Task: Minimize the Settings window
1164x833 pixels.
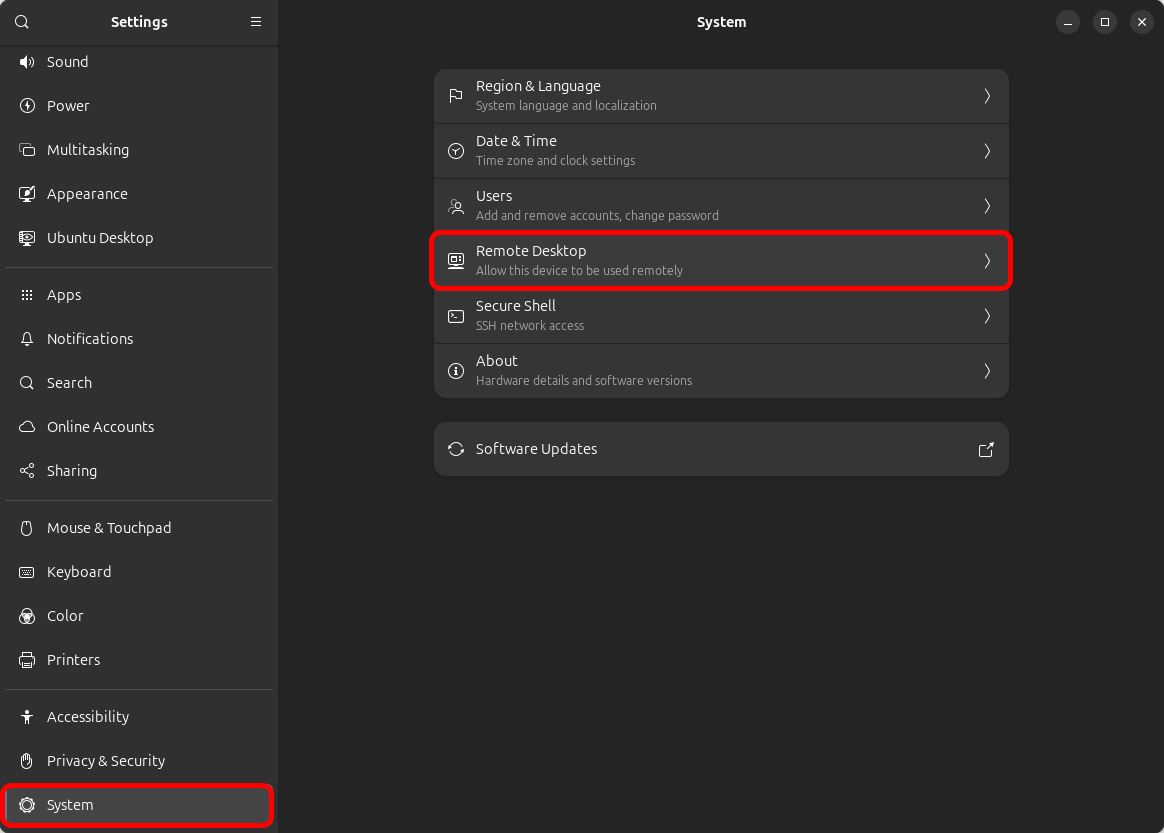Action: [1067, 22]
